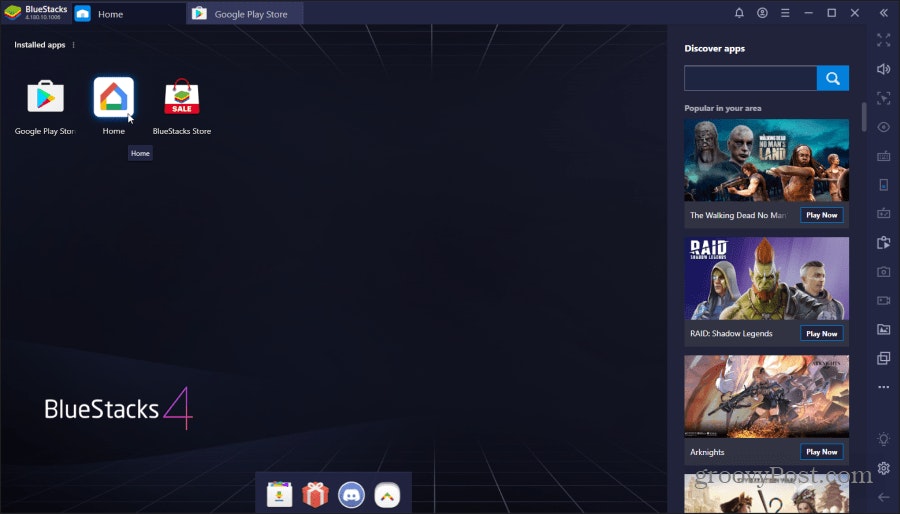This screenshot has width=900, height=514.
Task: Toggle fullscreen from the side toolbar
Action: pyautogui.click(x=884, y=40)
